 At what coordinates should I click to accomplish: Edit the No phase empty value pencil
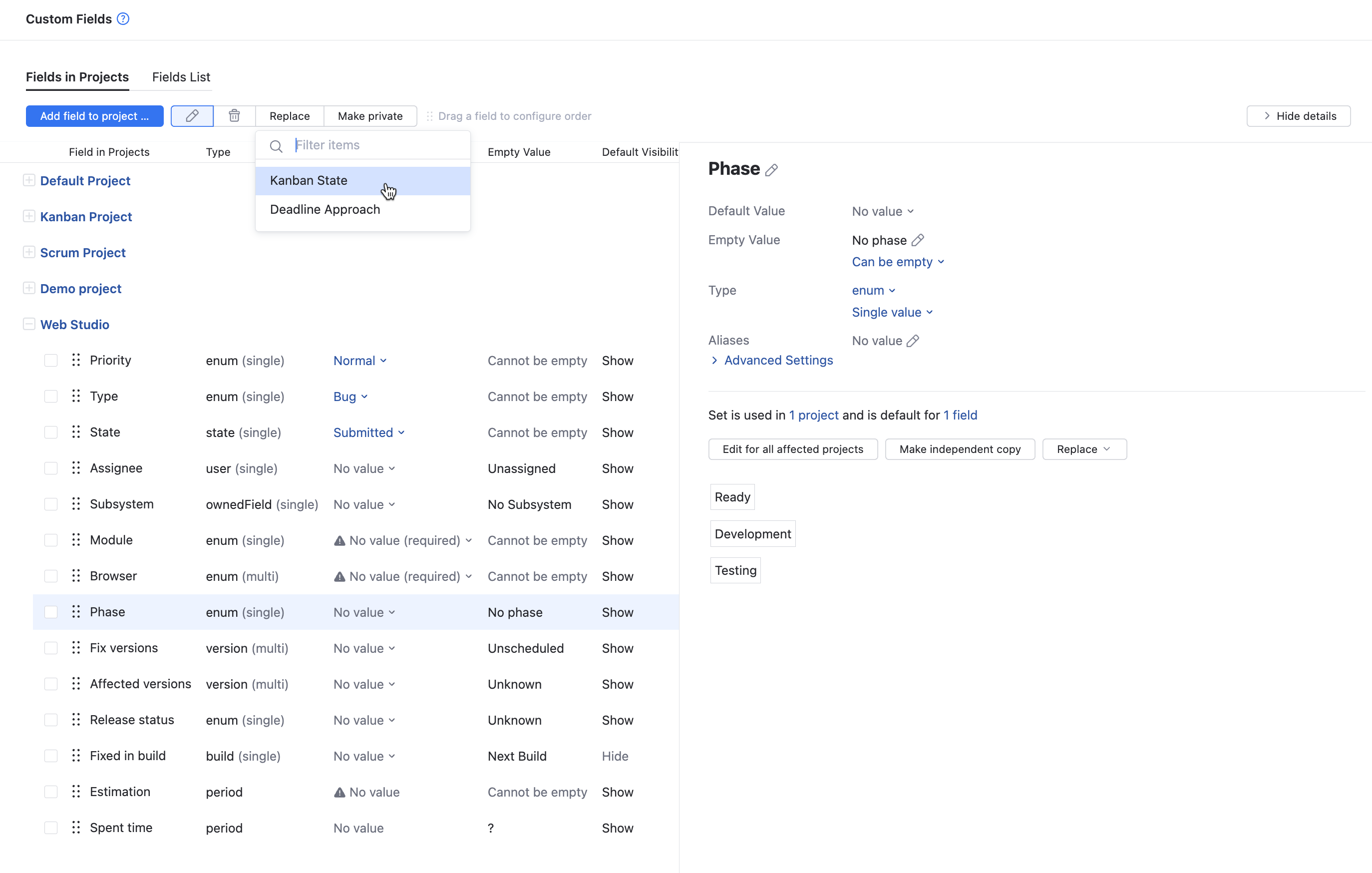click(917, 240)
